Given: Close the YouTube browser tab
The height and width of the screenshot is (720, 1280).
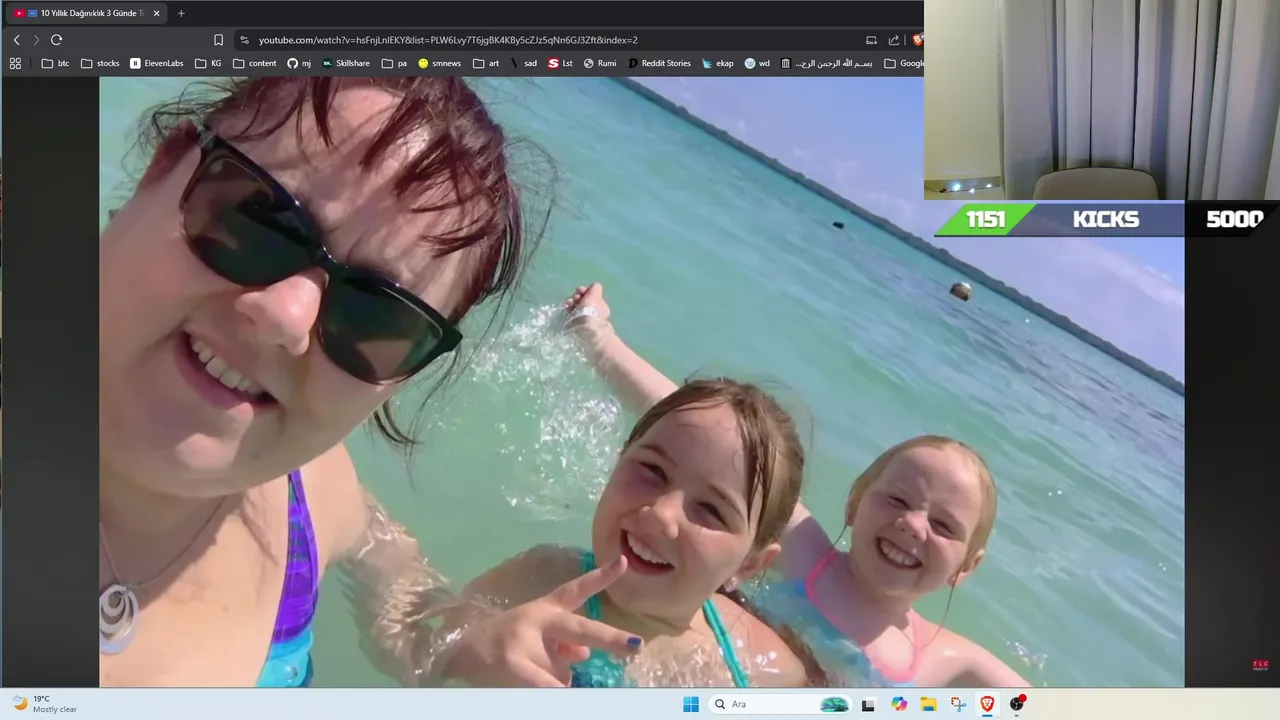Looking at the screenshot, I should pos(156,13).
